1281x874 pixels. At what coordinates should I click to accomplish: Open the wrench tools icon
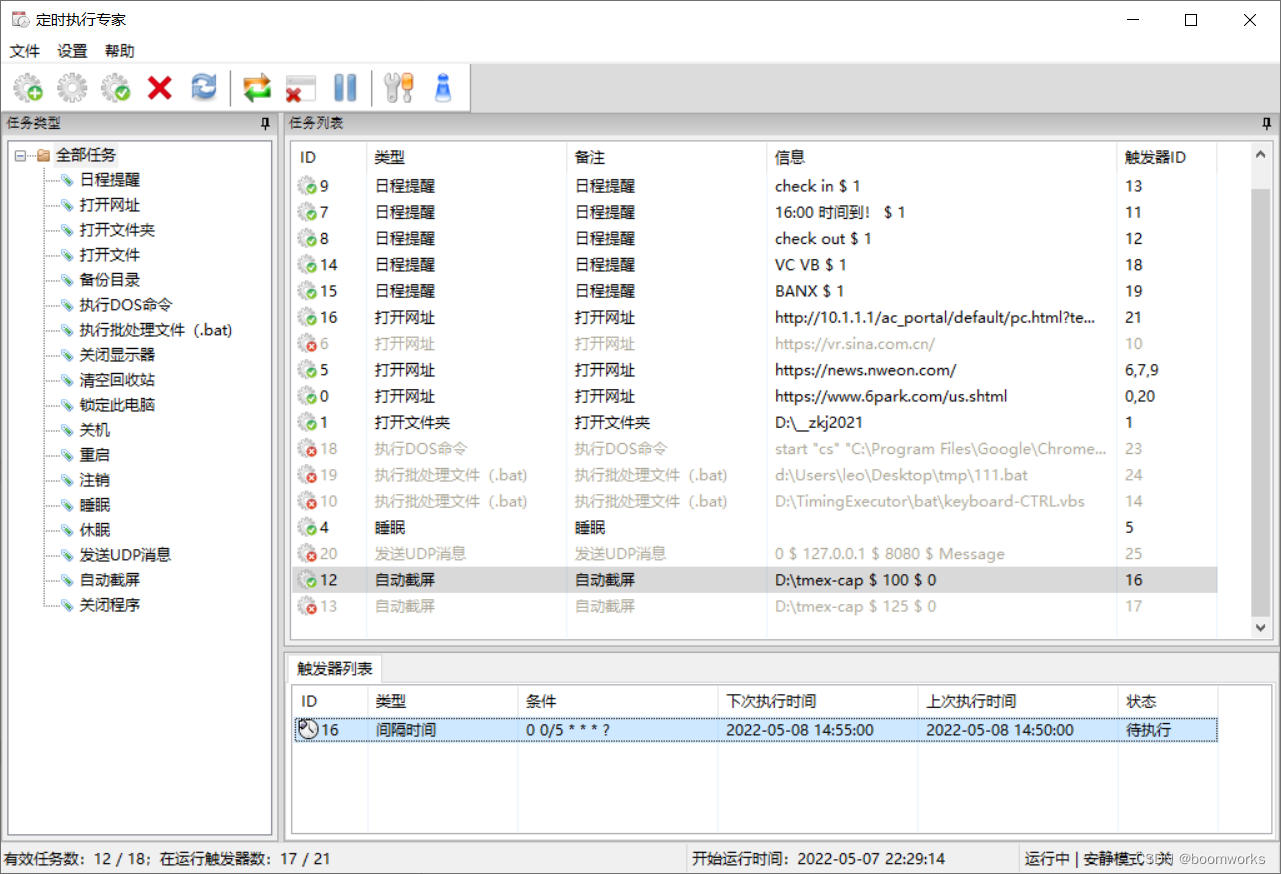398,87
